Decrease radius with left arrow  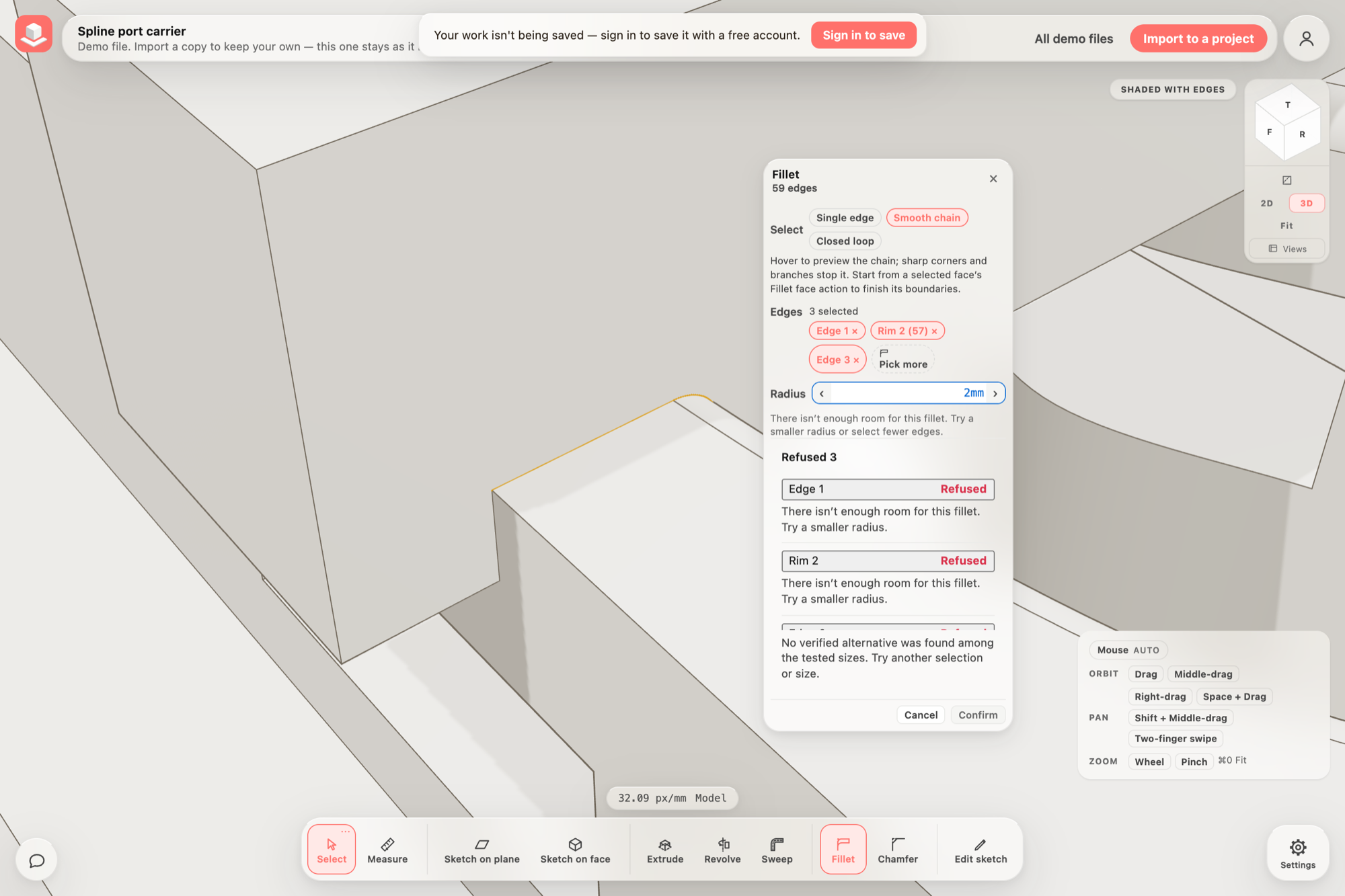822,394
